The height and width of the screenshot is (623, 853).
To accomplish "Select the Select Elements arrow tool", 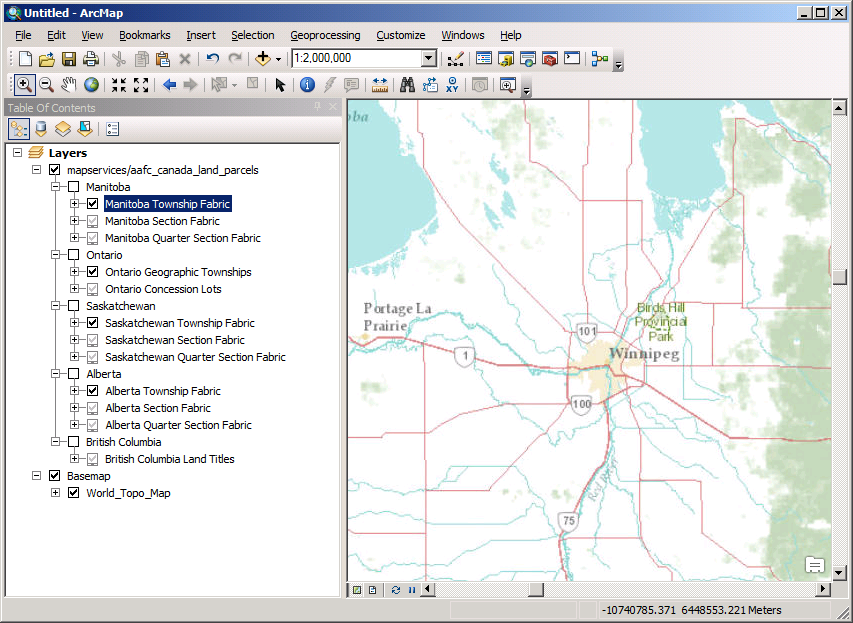I will [280, 84].
